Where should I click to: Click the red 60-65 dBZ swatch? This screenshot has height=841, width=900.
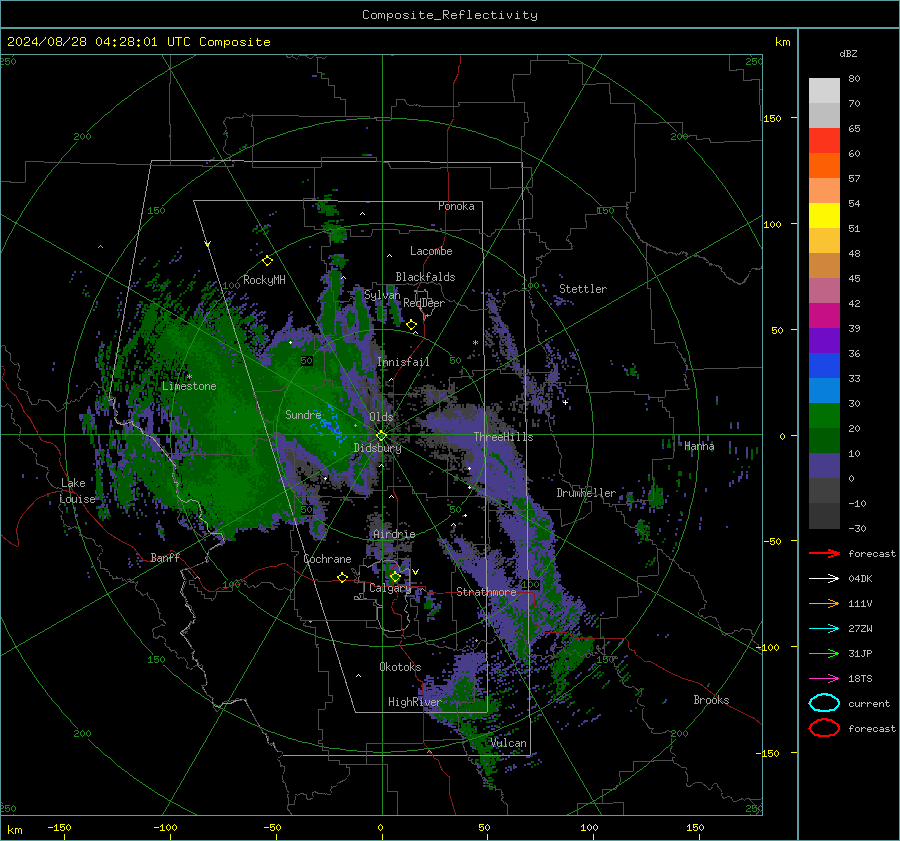[x=824, y=141]
